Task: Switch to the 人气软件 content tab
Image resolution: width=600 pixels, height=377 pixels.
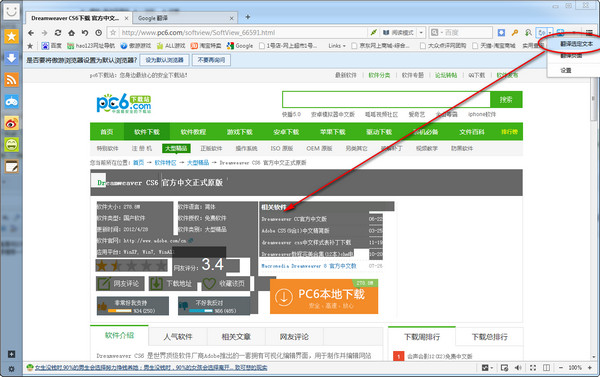Action: (x=178, y=337)
